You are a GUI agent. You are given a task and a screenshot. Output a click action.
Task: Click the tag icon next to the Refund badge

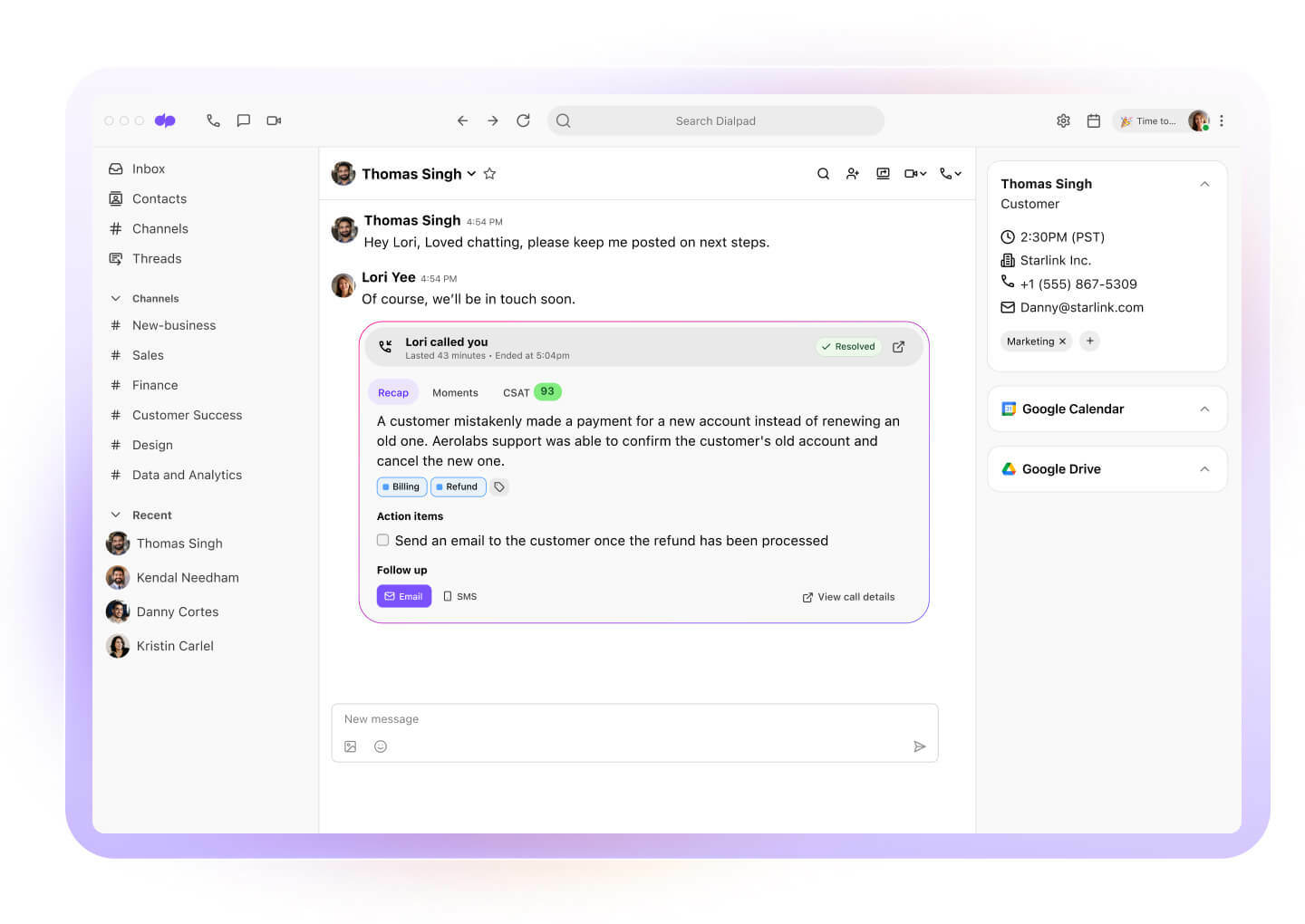(499, 486)
